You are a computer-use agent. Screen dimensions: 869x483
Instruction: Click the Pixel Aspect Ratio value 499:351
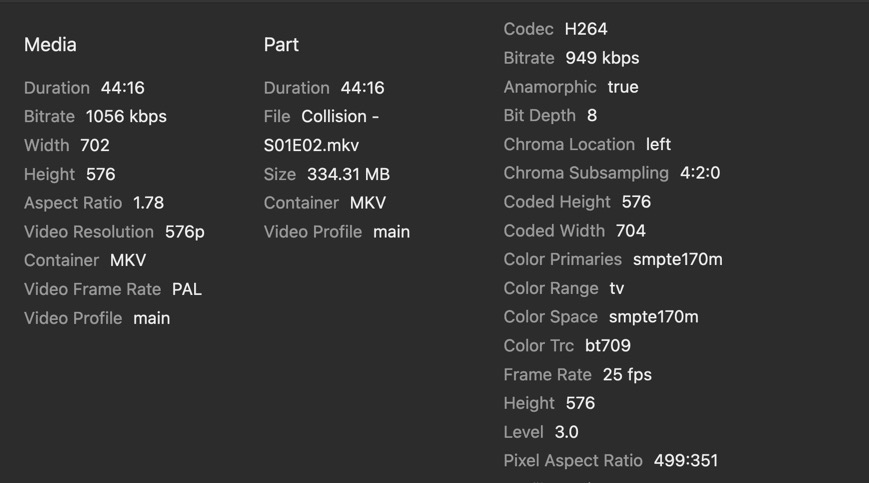pyautogui.click(x=686, y=461)
